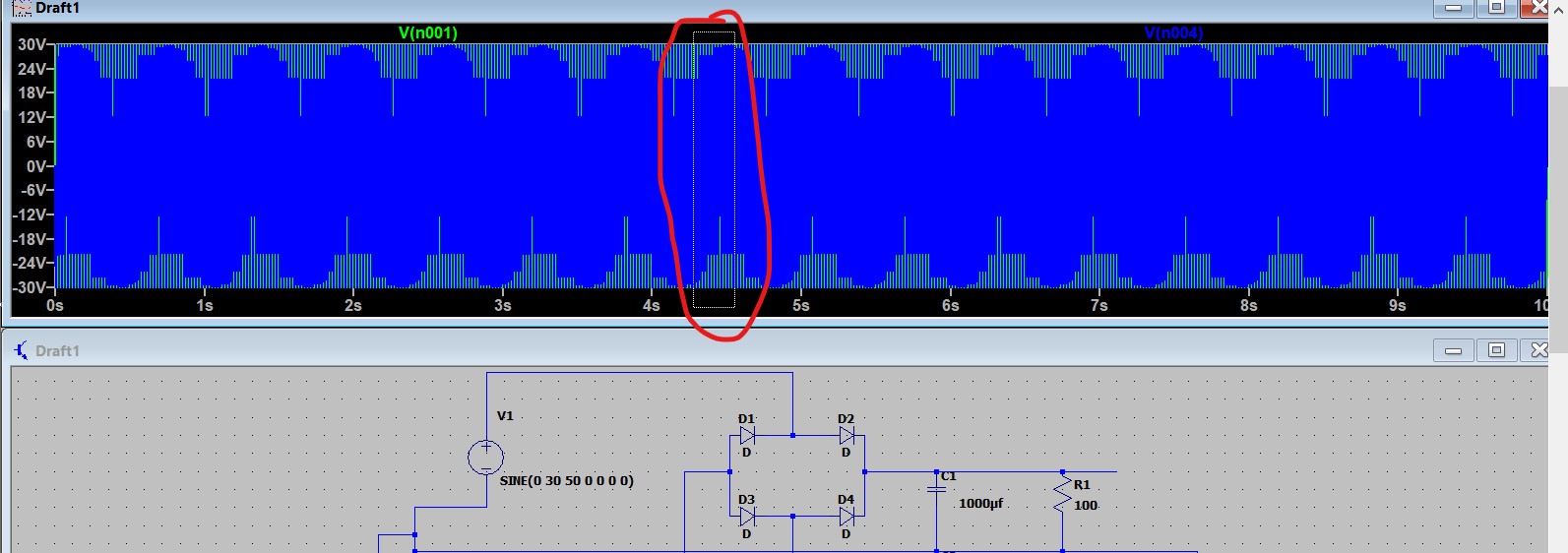Click the 7s time axis label

tap(1099, 306)
